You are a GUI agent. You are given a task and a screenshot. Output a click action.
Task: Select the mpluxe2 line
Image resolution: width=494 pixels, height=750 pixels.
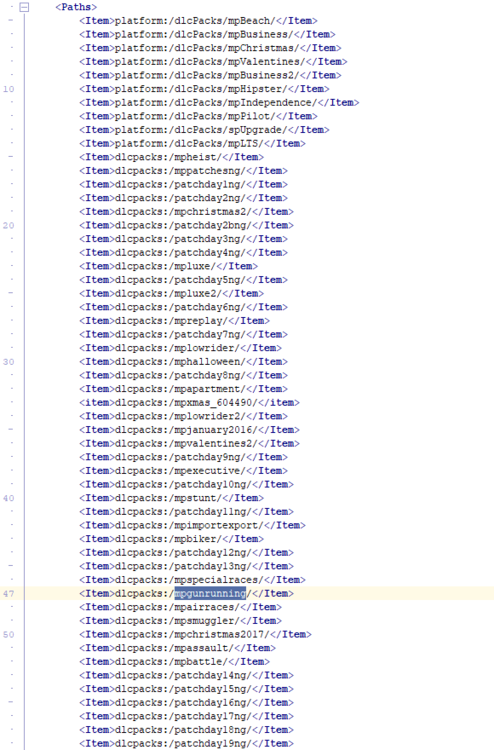[x=172, y=293]
